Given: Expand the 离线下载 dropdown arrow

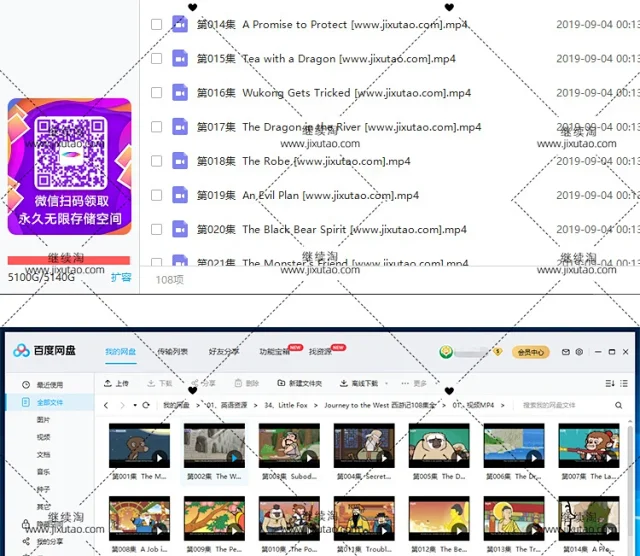Looking at the screenshot, I should (x=387, y=383).
